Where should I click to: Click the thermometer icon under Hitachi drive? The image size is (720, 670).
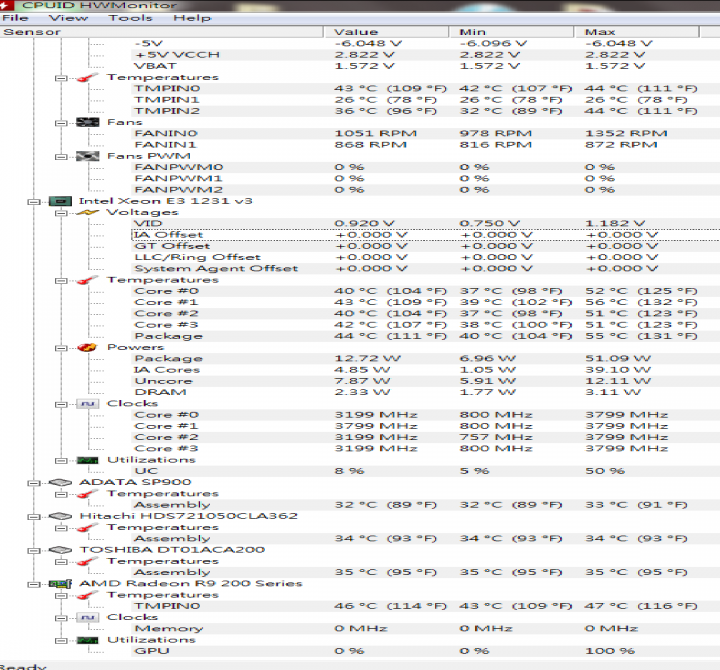[x=87, y=527]
